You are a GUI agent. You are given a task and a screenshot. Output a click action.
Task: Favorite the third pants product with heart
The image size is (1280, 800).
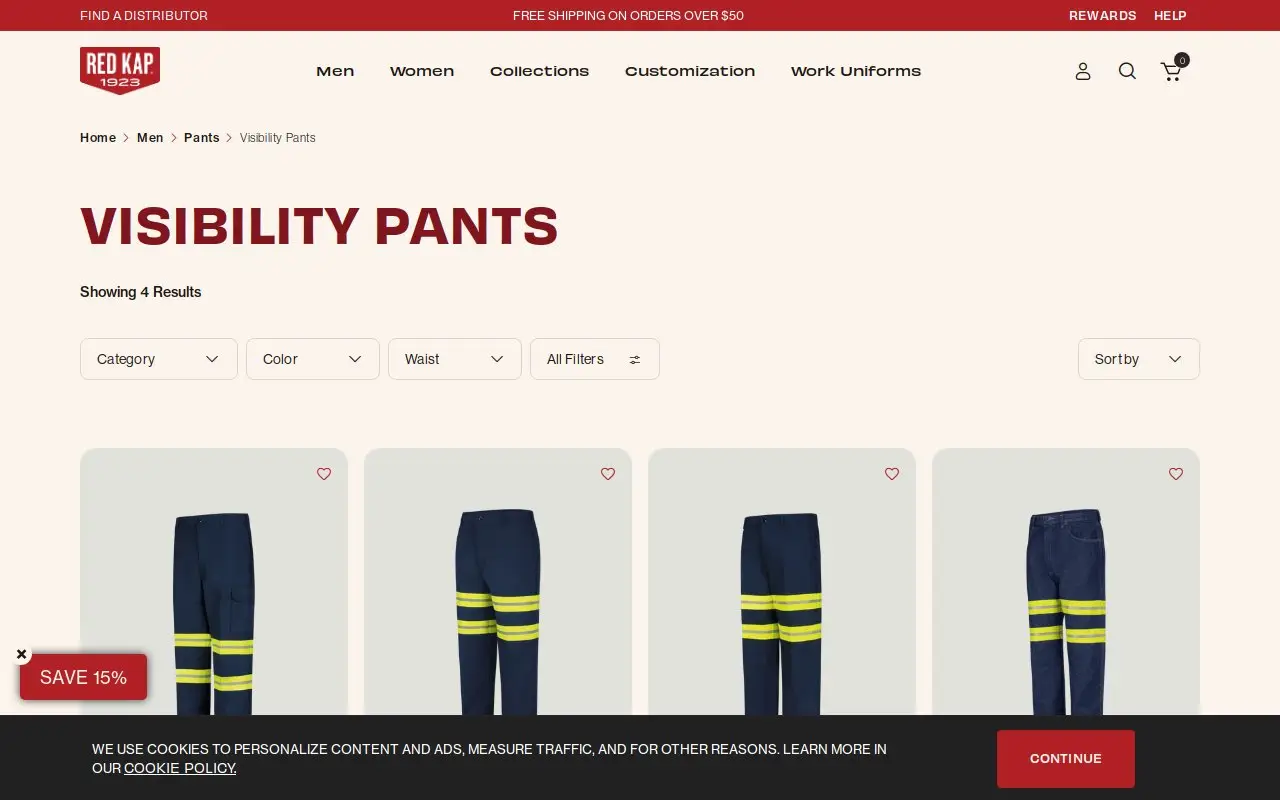click(x=892, y=474)
